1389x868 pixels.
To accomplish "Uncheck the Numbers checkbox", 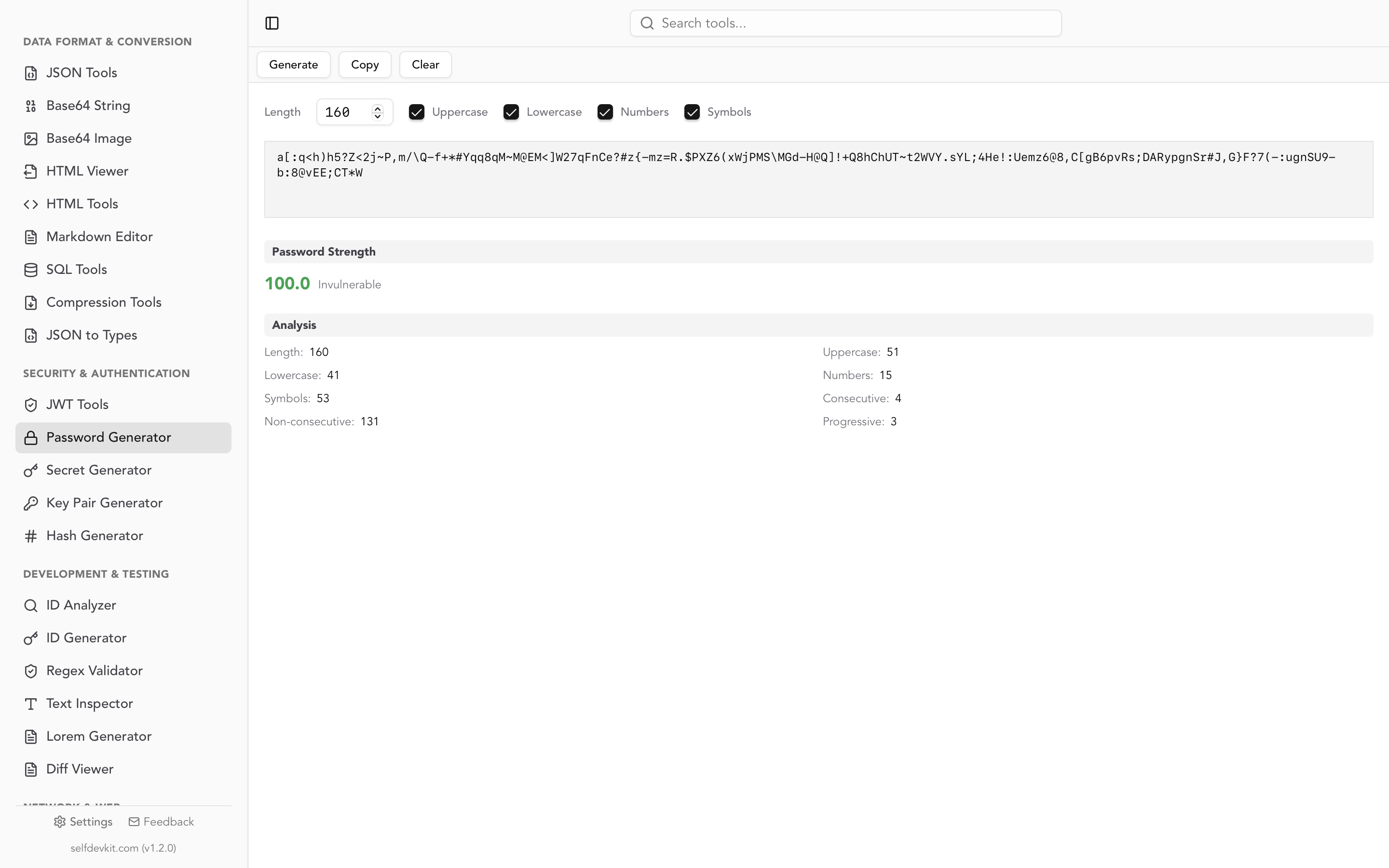I will click(x=605, y=112).
